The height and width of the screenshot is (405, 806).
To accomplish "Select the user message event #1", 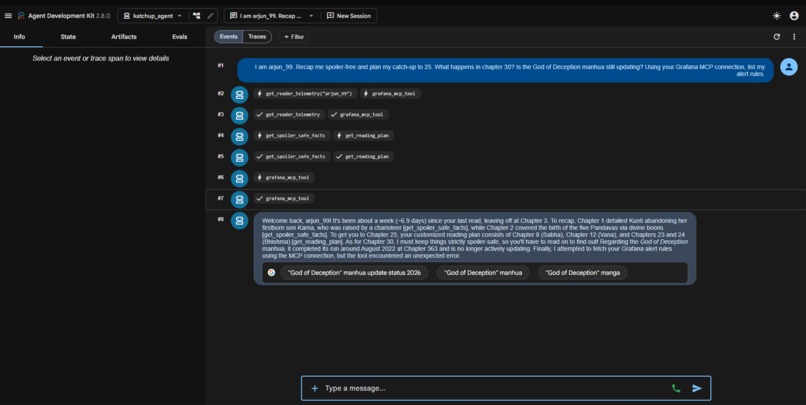I will pyautogui.click(x=505, y=70).
